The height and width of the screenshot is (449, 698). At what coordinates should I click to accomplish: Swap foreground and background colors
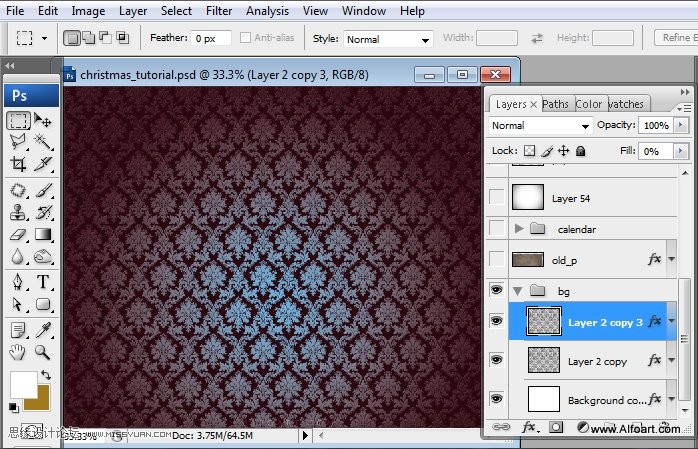pyautogui.click(x=46, y=375)
